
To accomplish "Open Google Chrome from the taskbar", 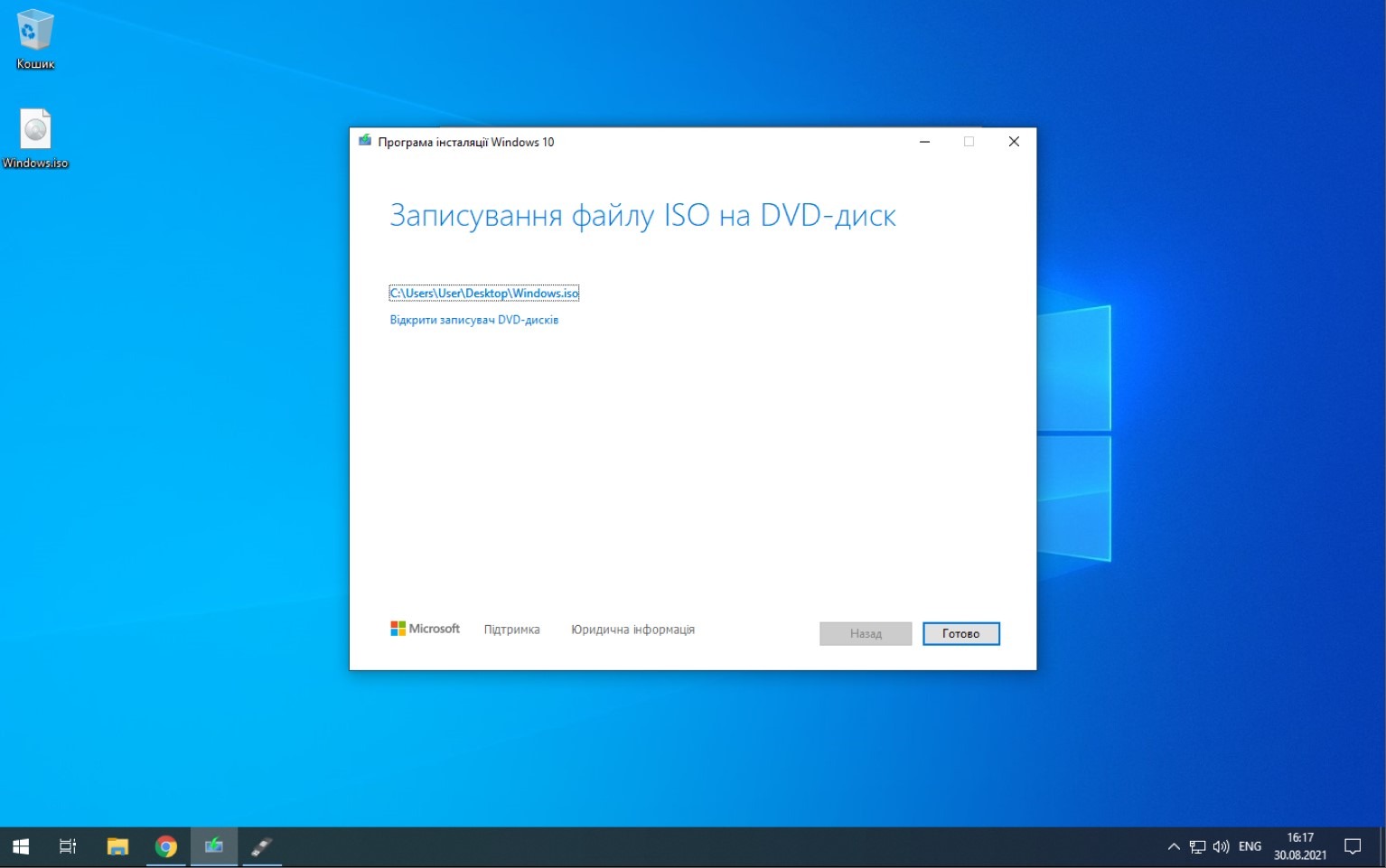I will [x=165, y=846].
